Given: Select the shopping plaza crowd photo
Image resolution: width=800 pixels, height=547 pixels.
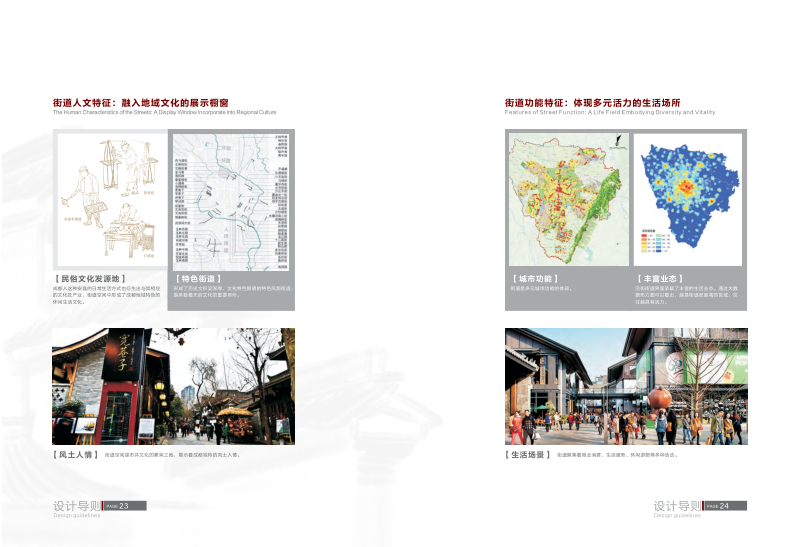Looking at the screenshot, I should tap(625, 386).
